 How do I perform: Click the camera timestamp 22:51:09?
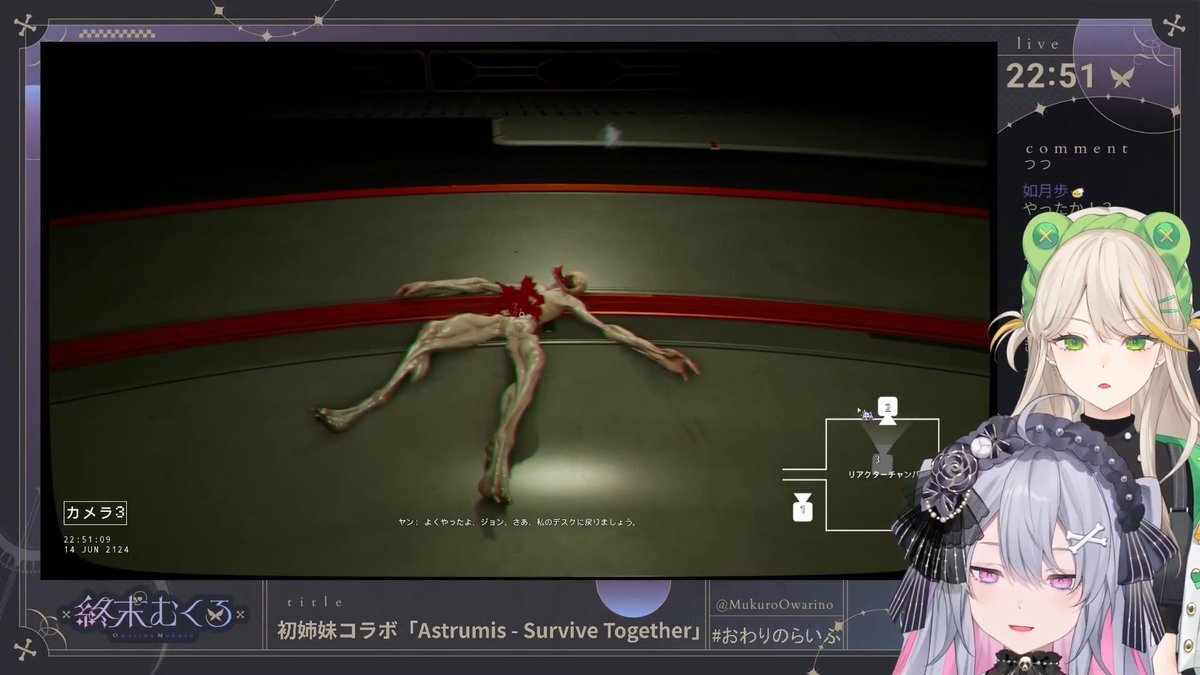[88, 539]
